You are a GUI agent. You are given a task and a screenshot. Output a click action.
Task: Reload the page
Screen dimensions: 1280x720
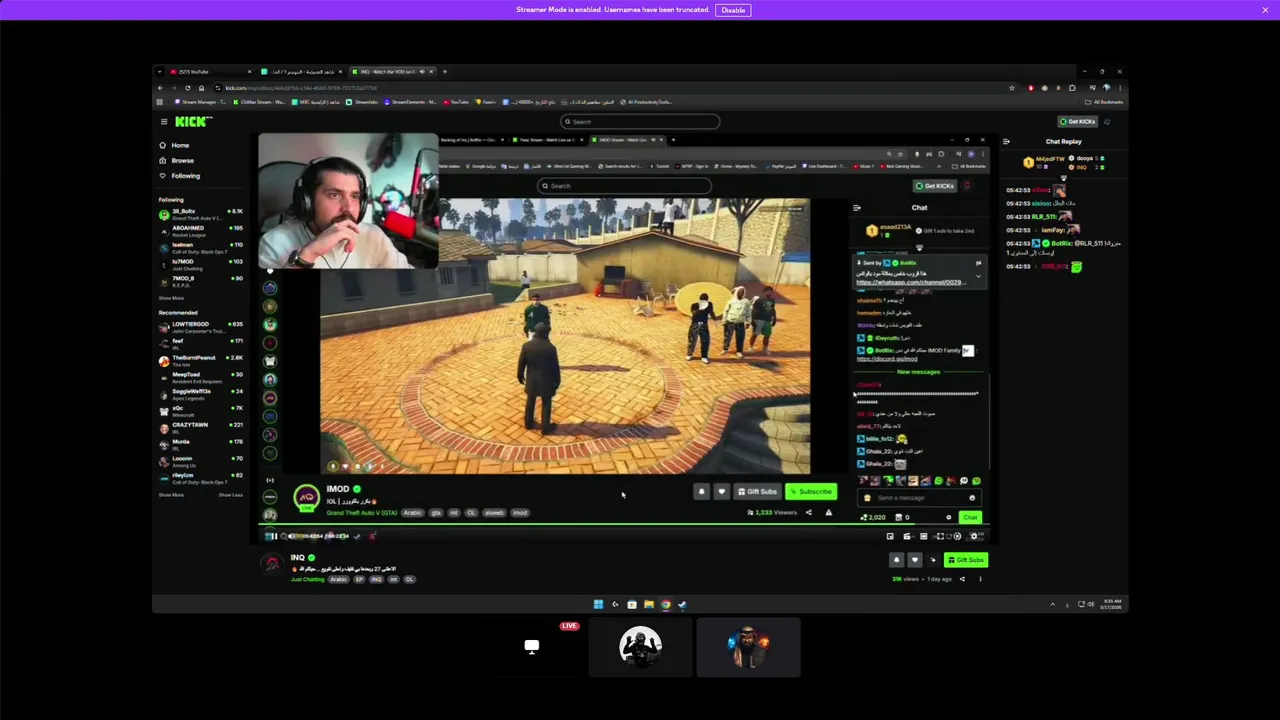(x=187, y=88)
